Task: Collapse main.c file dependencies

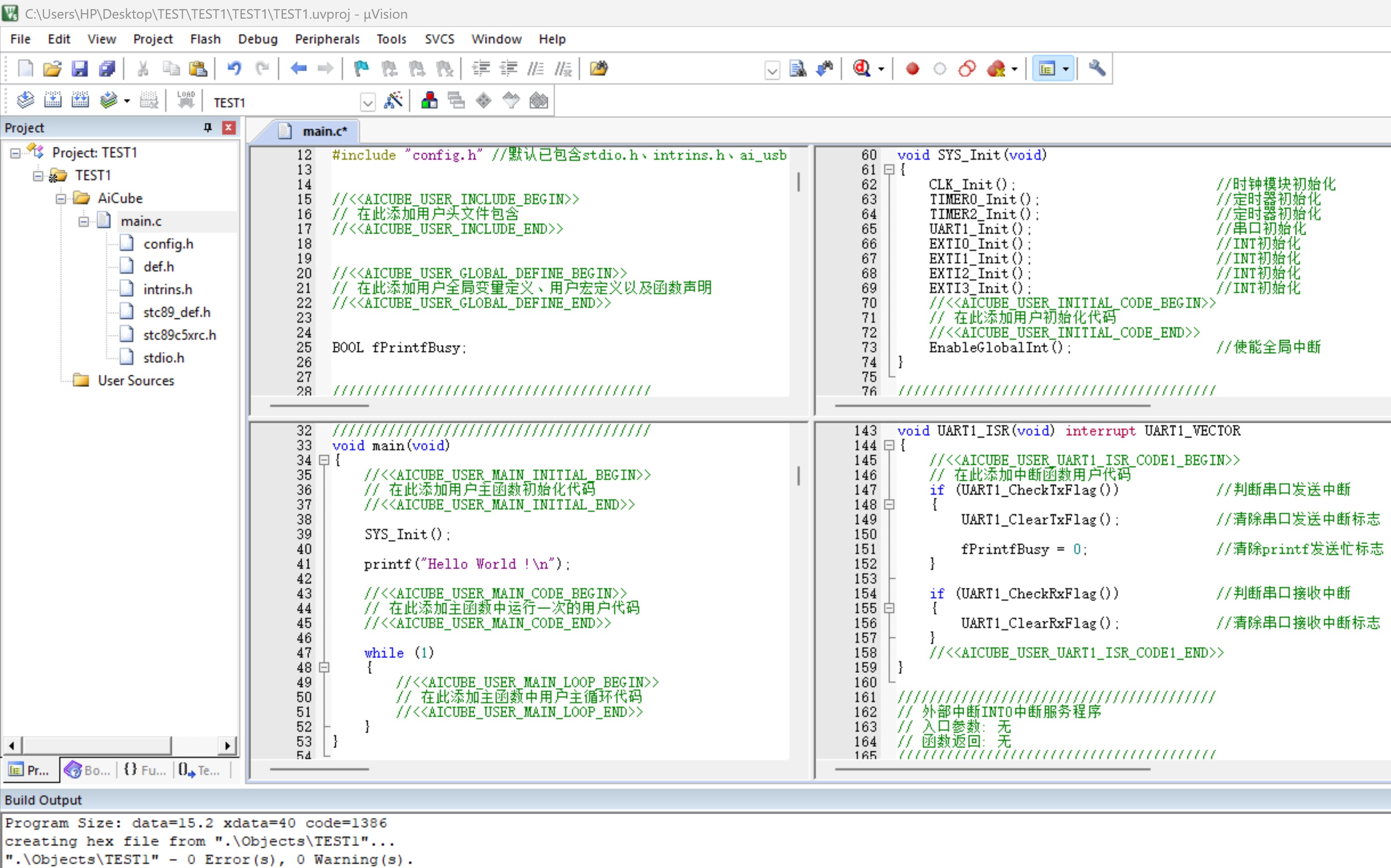Action: pos(84,221)
